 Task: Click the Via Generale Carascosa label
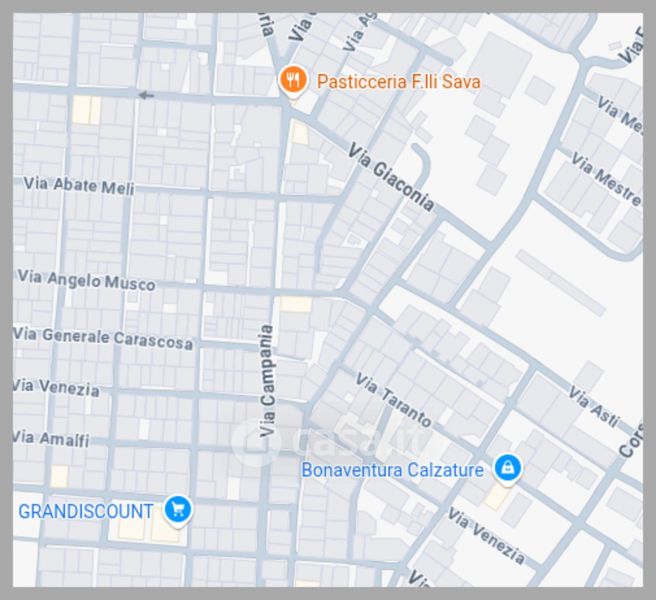tap(103, 338)
